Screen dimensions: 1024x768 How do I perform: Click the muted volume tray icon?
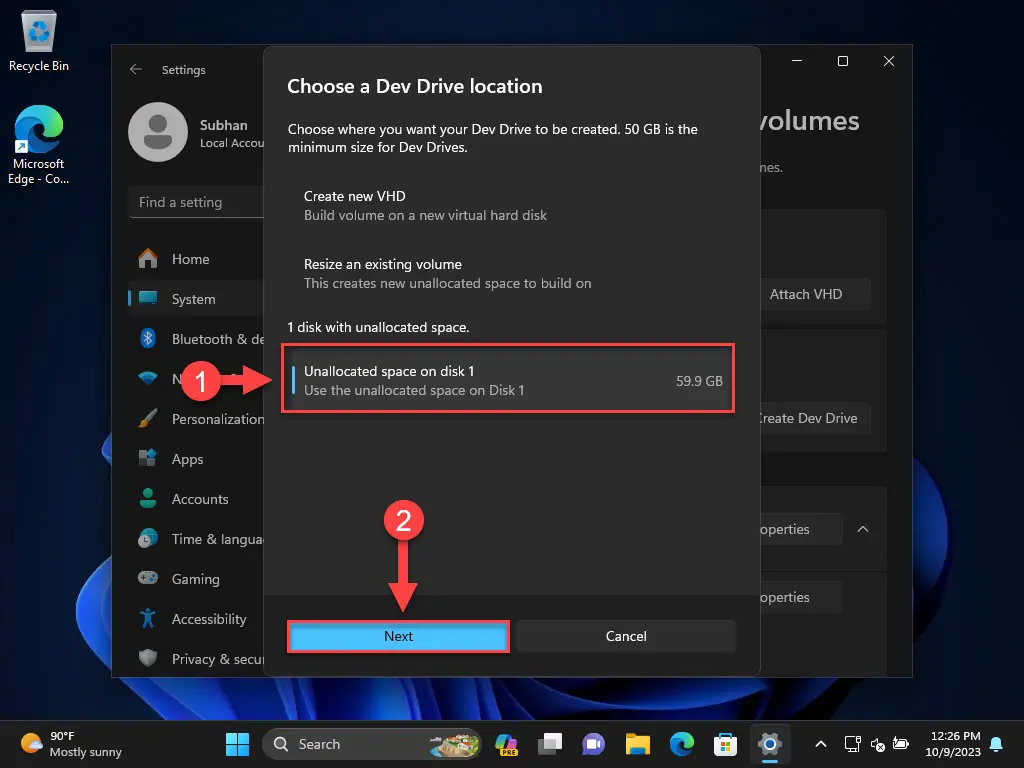click(877, 744)
